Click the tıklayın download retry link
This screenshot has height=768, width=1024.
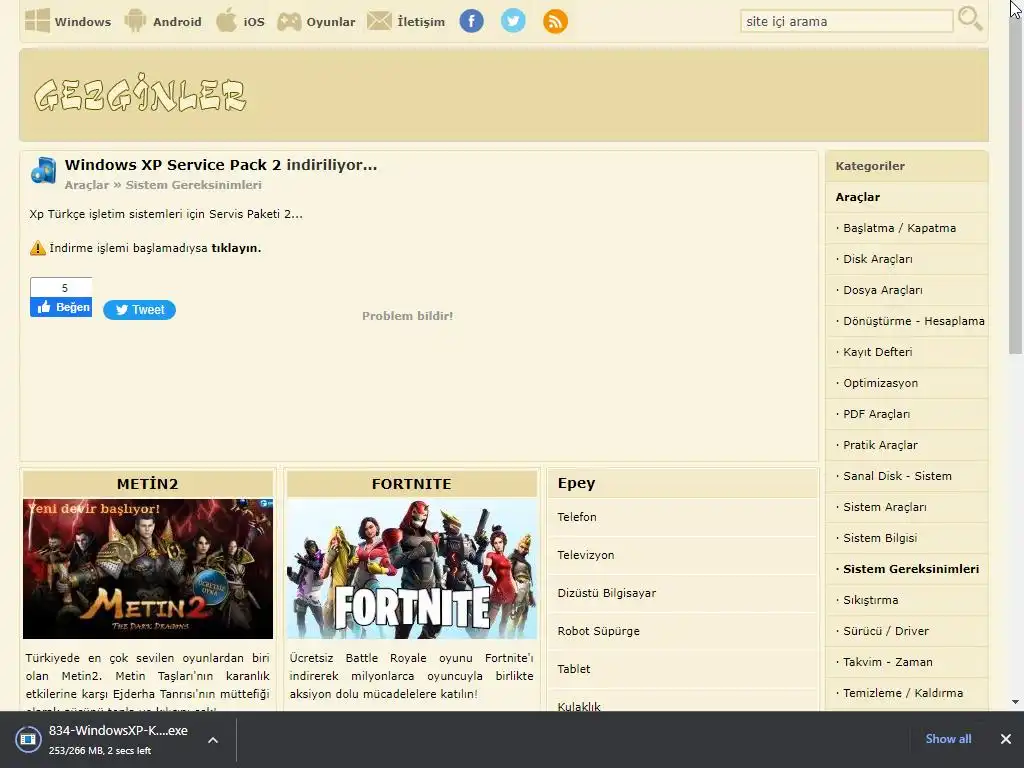(x=236, y=248)
